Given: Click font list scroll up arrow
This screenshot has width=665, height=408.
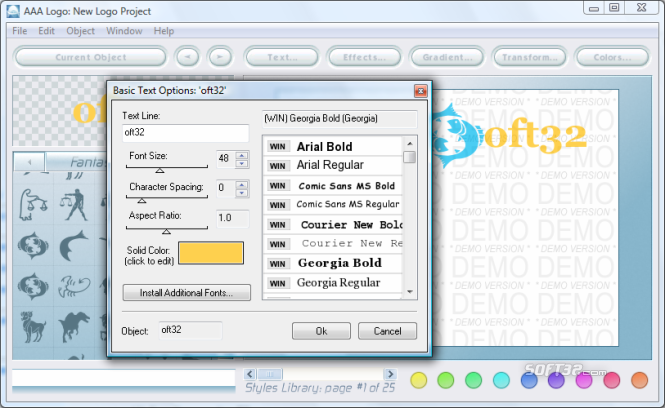Looking at the screenshot, I should click(410, 144).
